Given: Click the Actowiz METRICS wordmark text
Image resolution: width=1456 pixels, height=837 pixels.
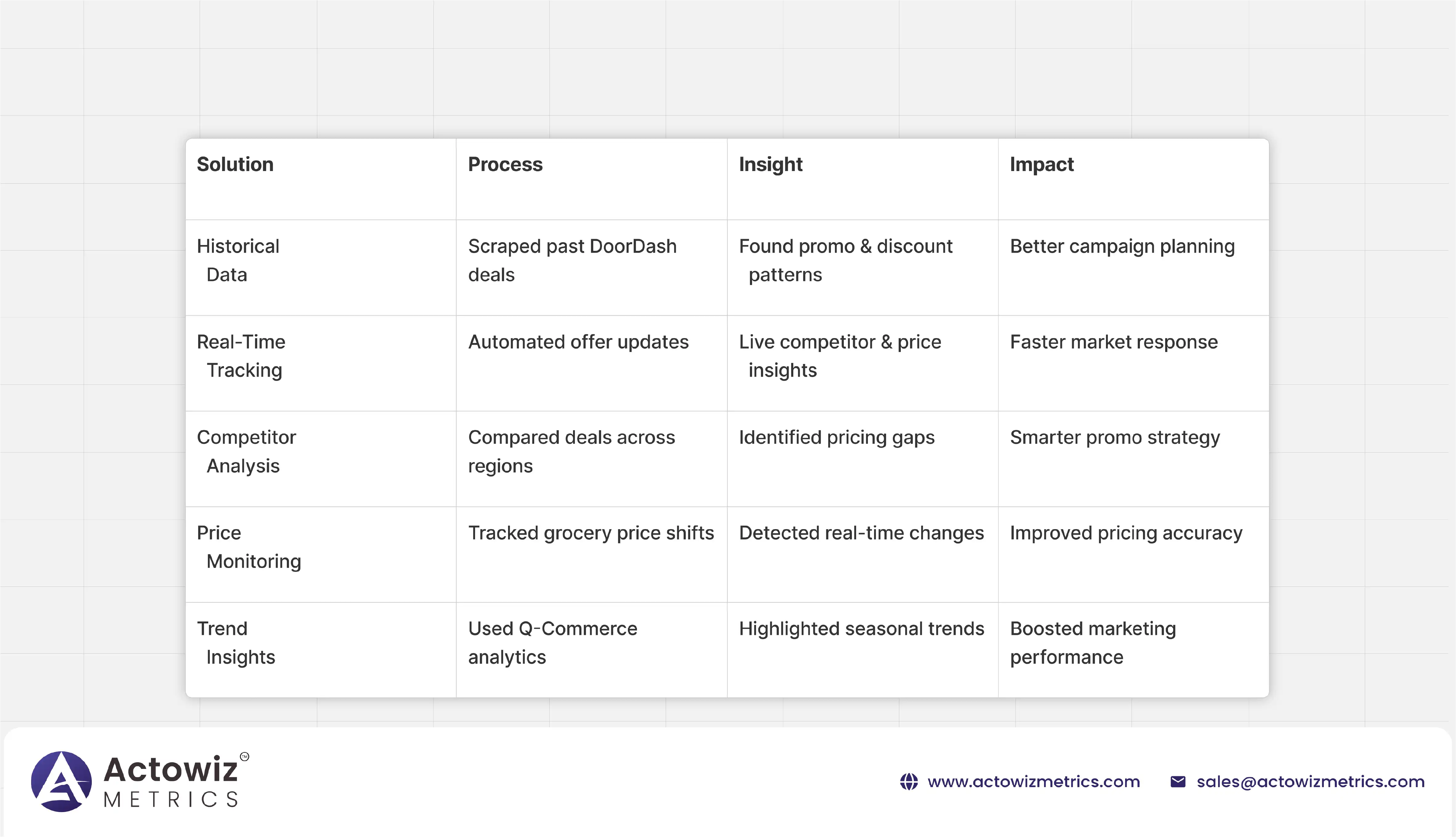Looking at the screenshot, I should [171, 782].
